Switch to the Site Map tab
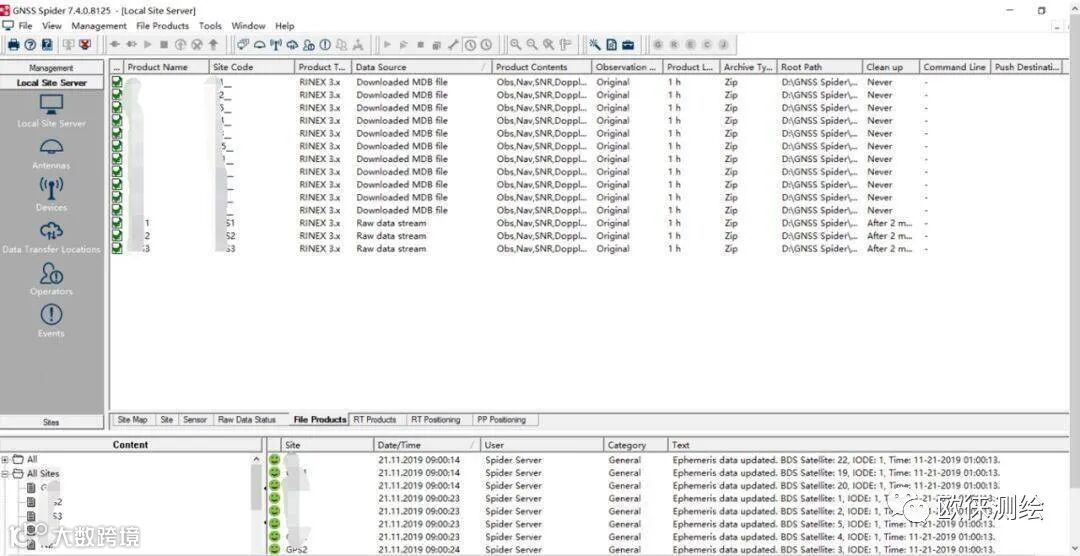1080x556 pixels. click(x=132, y=420)
